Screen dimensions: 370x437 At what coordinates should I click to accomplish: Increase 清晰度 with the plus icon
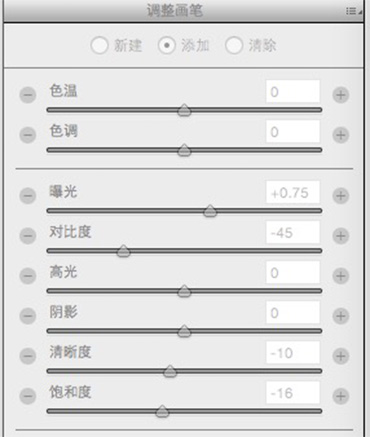coord(341,356)
